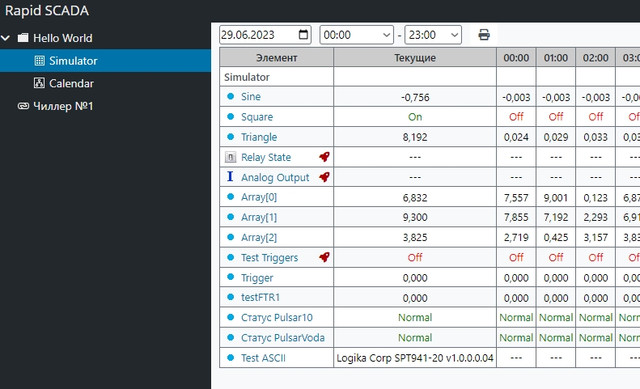Click the blue dot beside Array[1]
The image size is (640, 389).
(x=231, y=217)
